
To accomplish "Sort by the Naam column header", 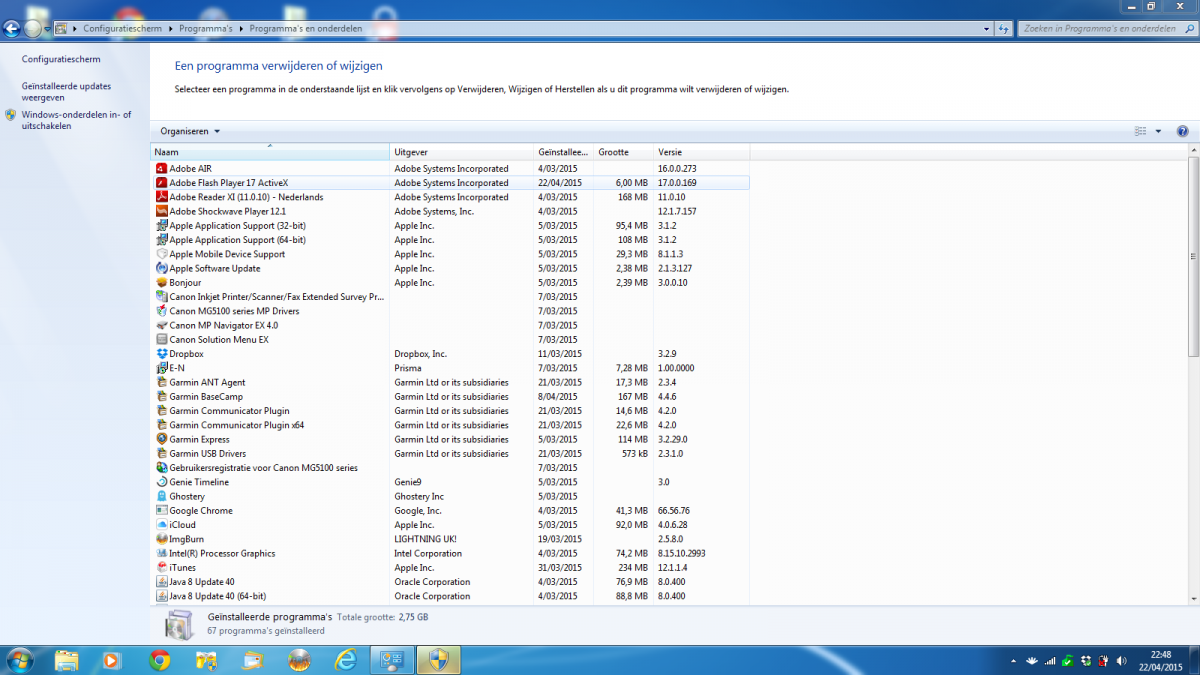I will pyautogui.click(x=268, y=152).
